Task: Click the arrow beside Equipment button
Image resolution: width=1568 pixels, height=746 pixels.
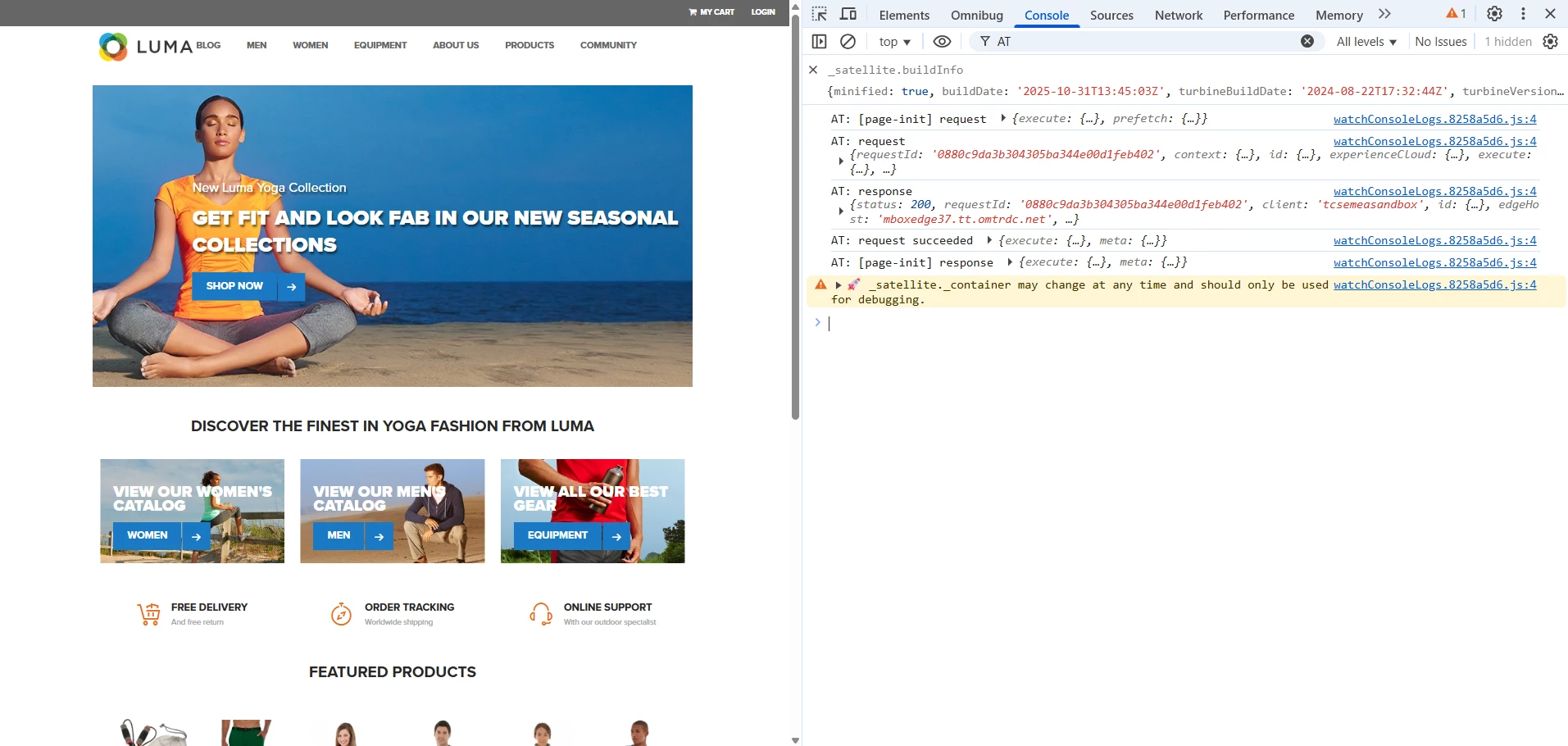Action: (x=616, y=536)
